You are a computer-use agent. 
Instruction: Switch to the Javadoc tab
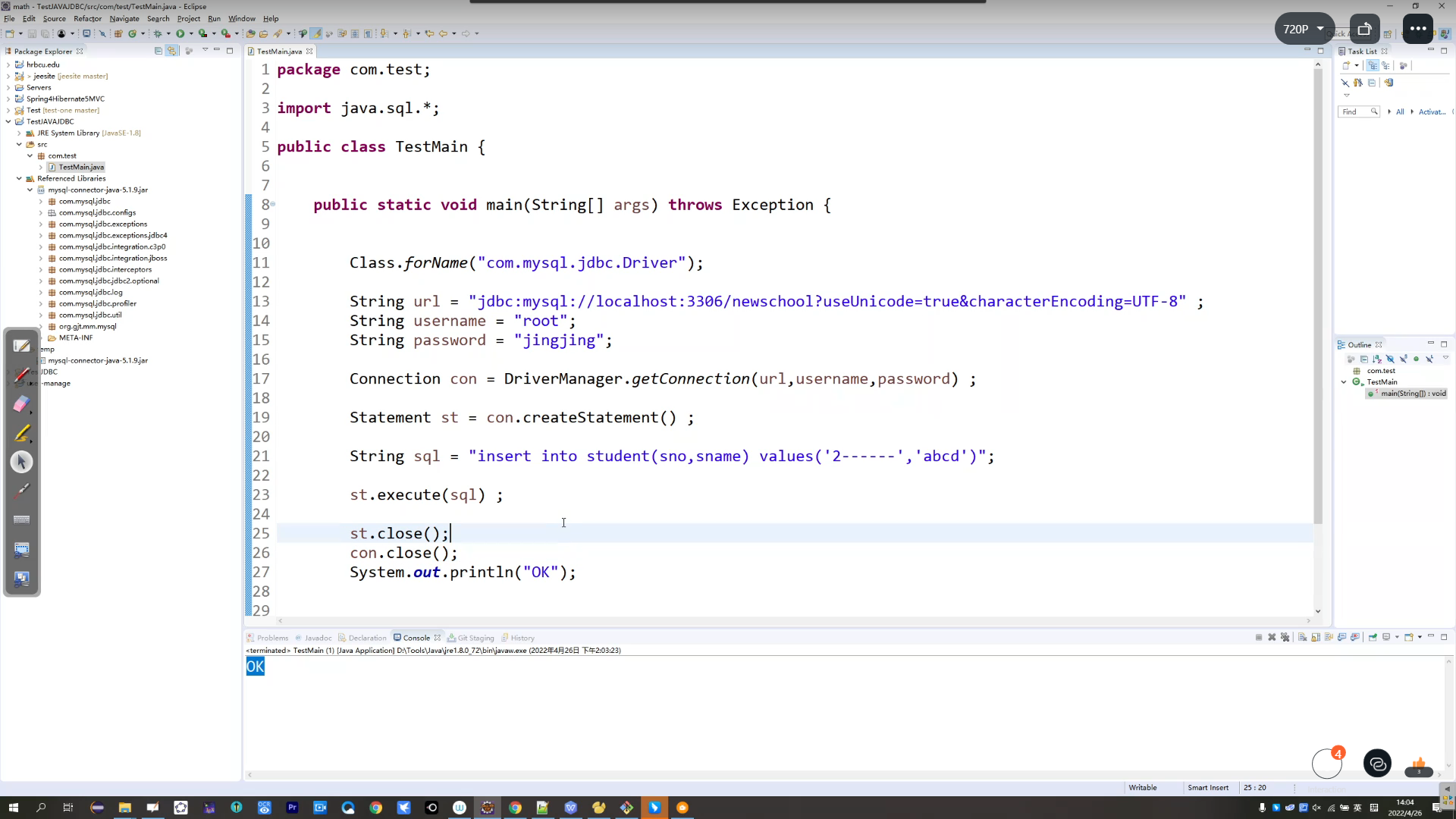point(313,638)
